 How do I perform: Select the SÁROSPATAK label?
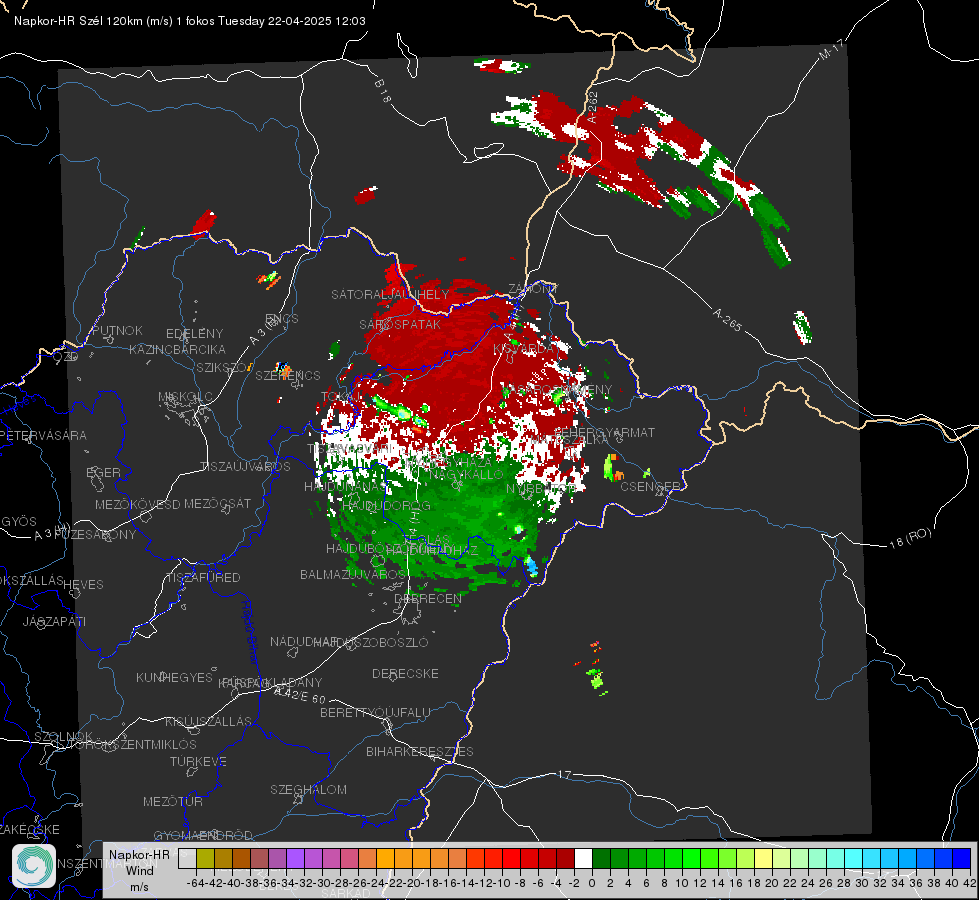point(400,324)
